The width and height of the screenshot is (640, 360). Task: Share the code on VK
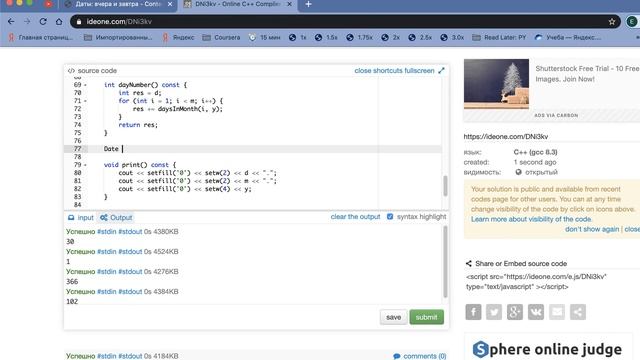point(536,312)
